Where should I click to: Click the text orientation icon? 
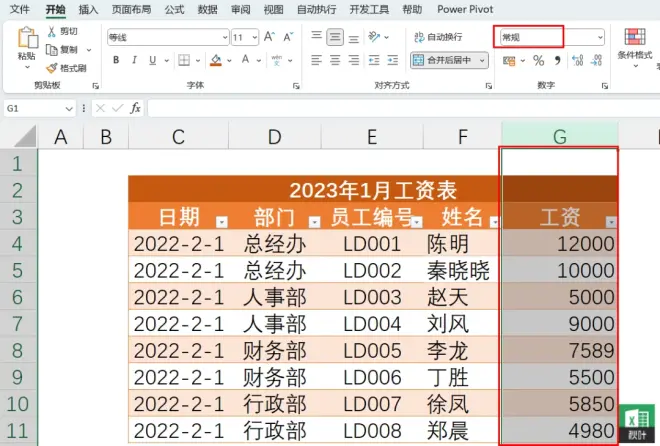point(374,37)
